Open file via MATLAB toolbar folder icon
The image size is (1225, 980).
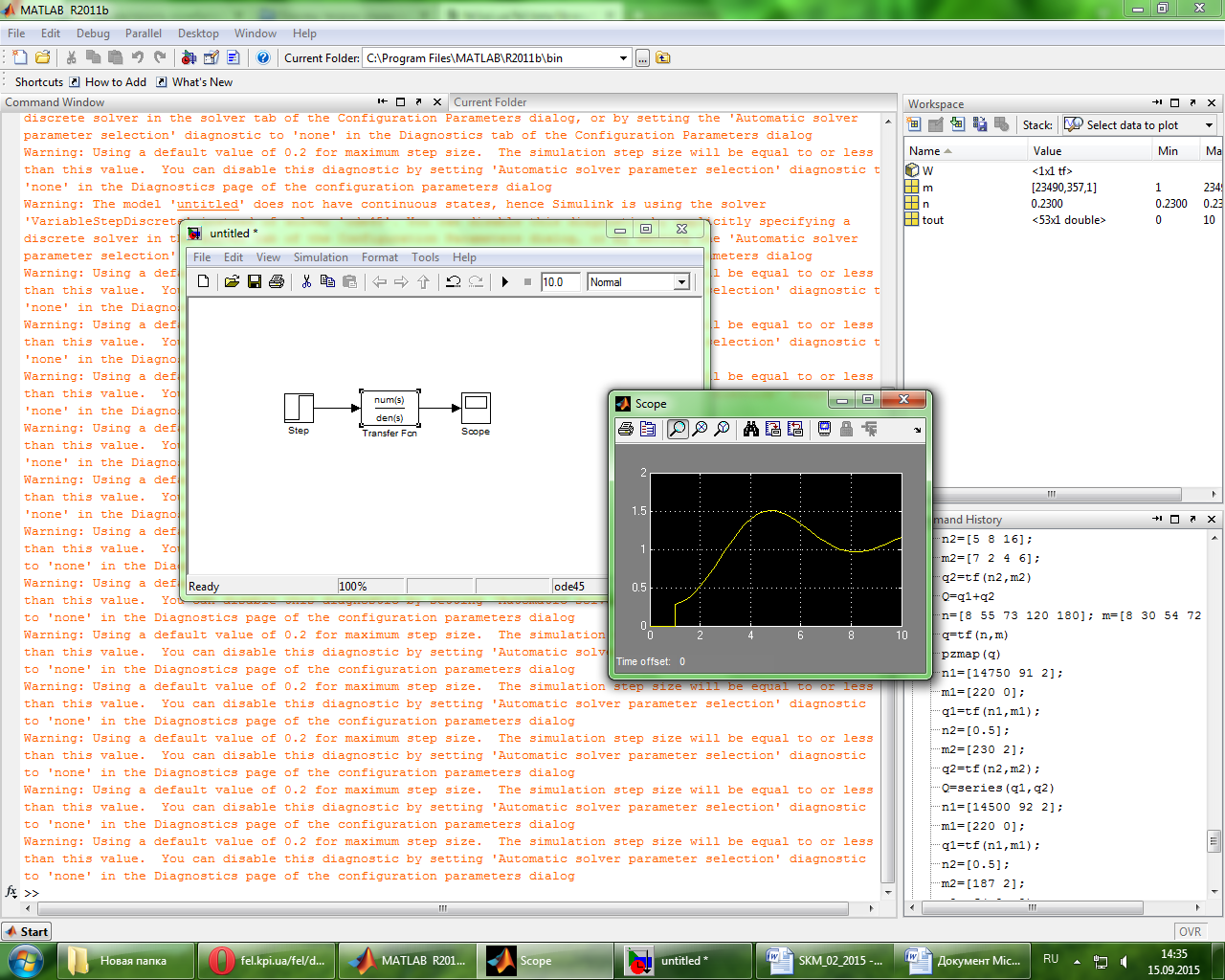[x=42, y=57]
